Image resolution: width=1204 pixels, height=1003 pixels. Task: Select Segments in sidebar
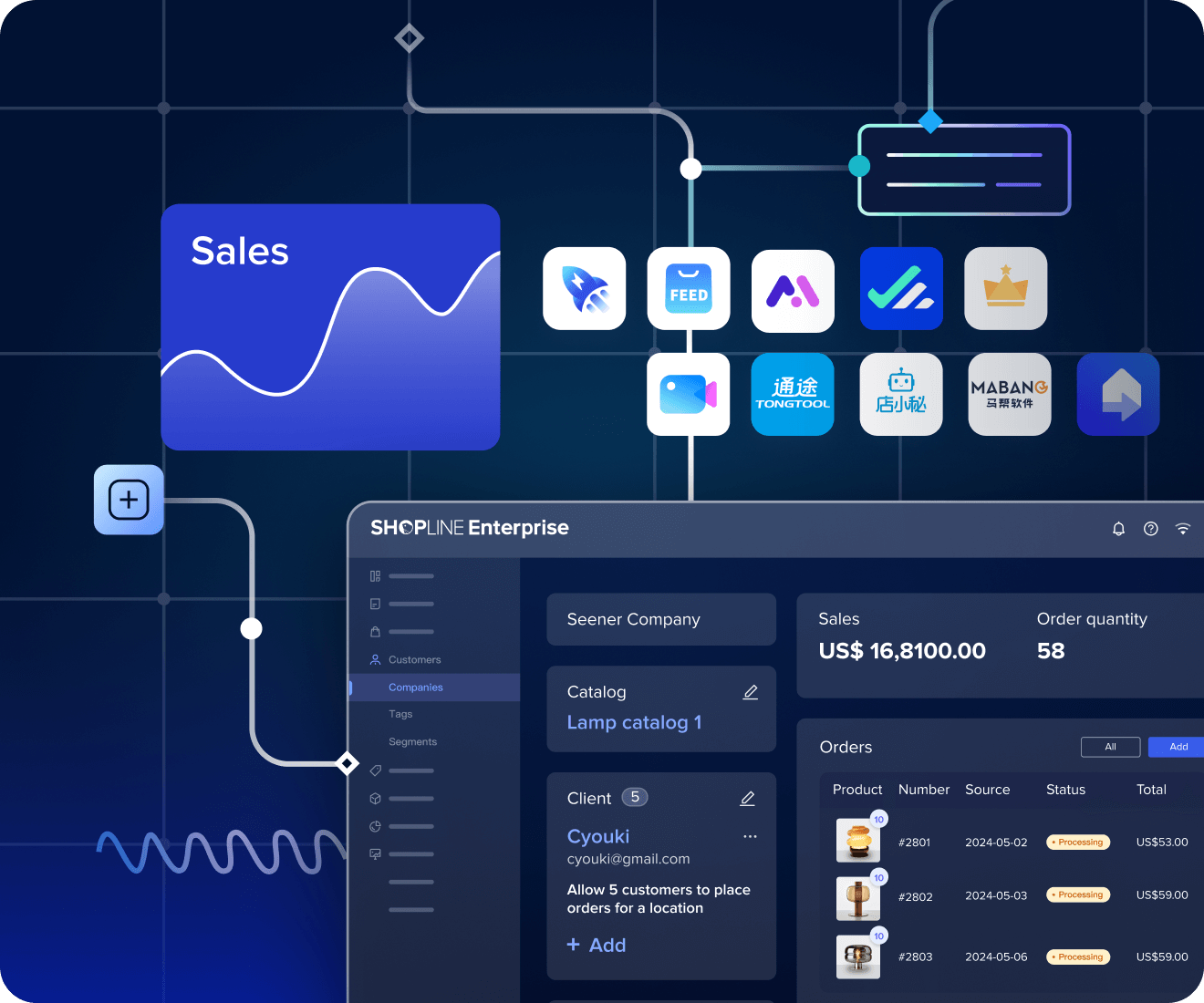412,742
